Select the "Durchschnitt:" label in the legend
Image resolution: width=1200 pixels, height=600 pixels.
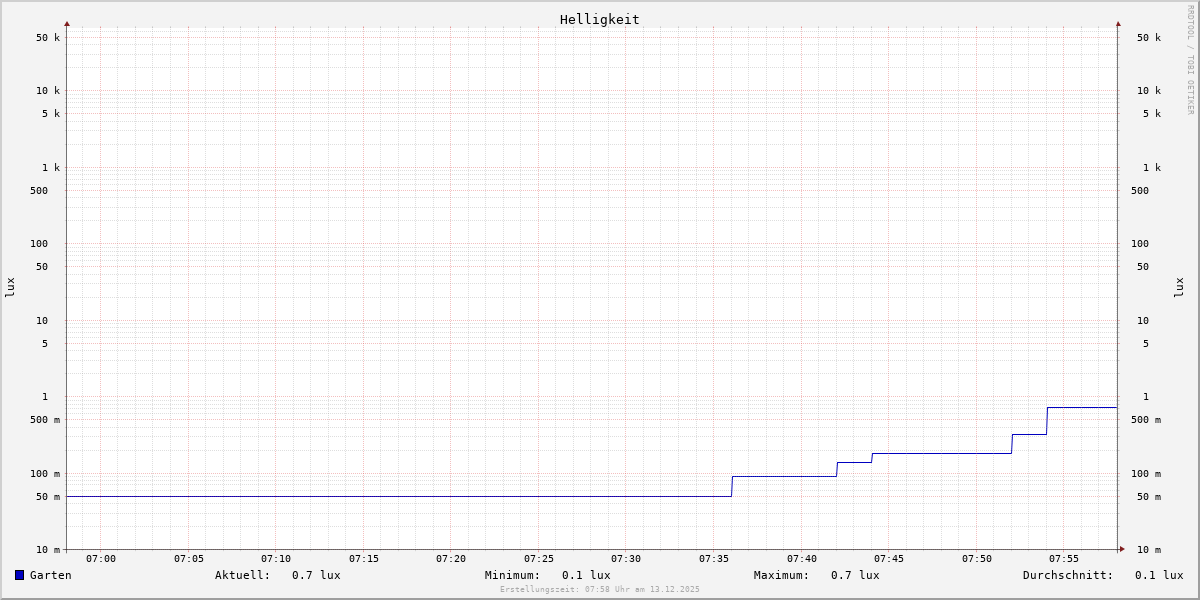[1068, 575]
